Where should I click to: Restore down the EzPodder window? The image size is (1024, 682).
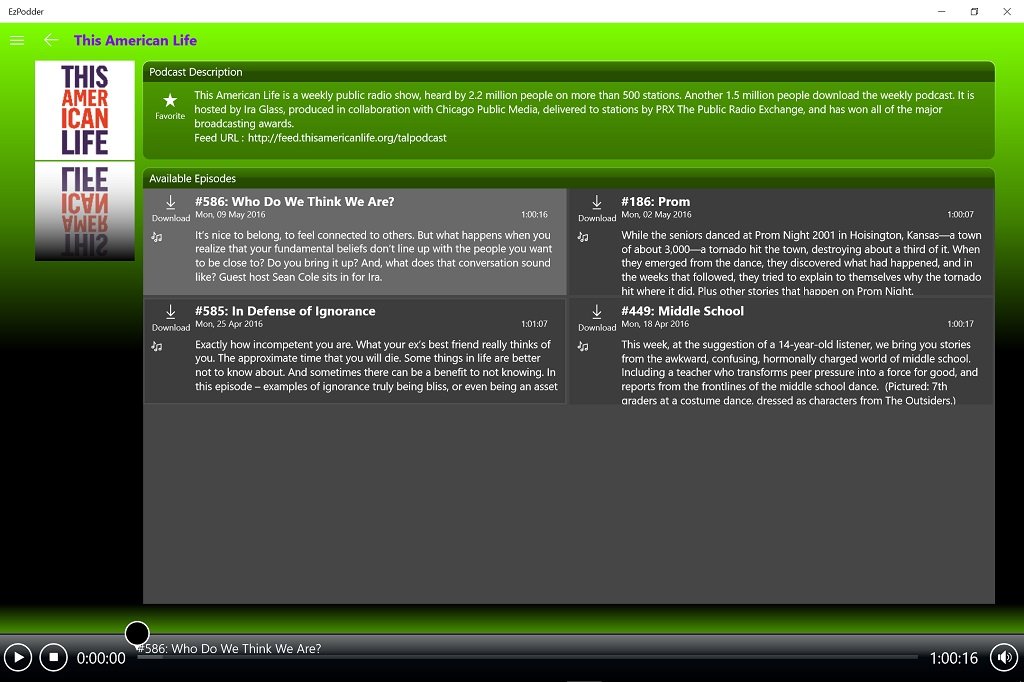[x=974, y=11]
